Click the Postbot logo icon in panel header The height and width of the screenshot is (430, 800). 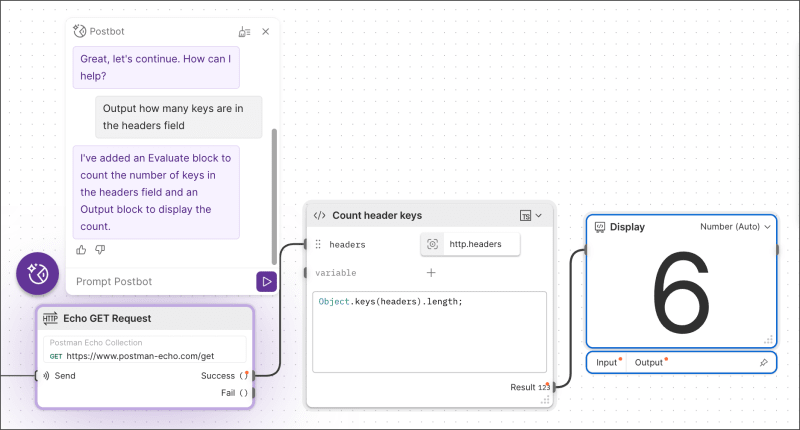point(80,31)
